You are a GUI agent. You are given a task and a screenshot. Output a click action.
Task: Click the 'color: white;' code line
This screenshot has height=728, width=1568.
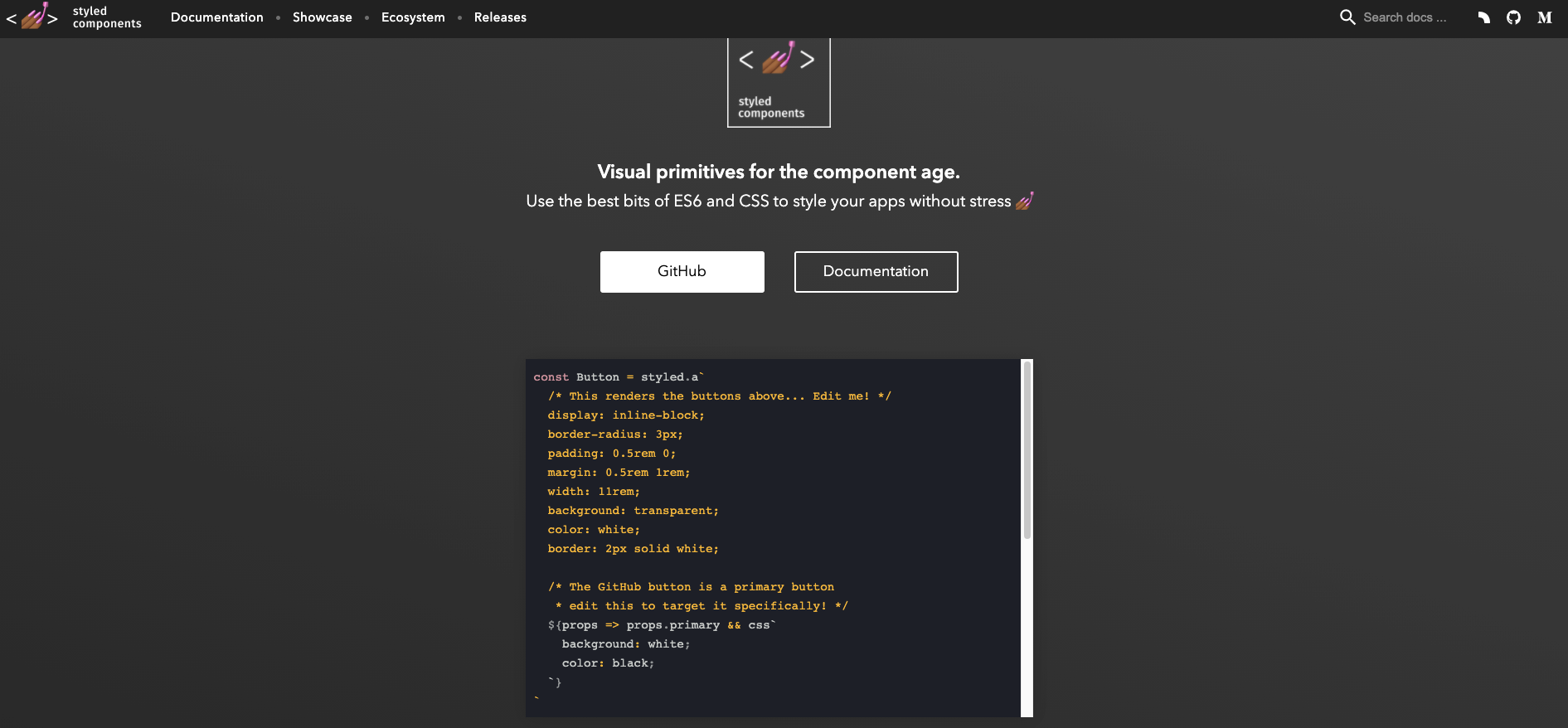(594, 530)
